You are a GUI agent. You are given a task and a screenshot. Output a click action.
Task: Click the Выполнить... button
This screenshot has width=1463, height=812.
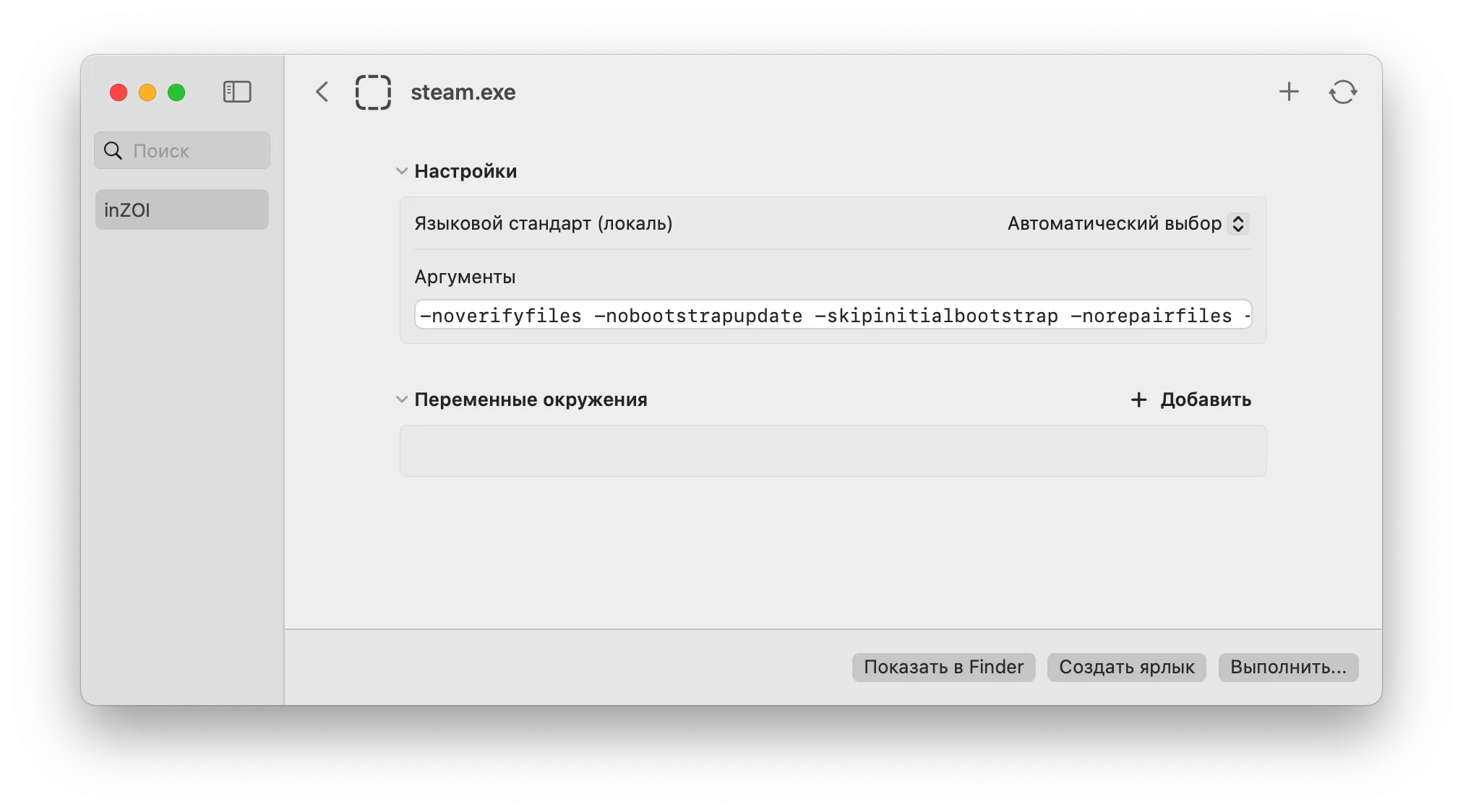pos(1288,667)
